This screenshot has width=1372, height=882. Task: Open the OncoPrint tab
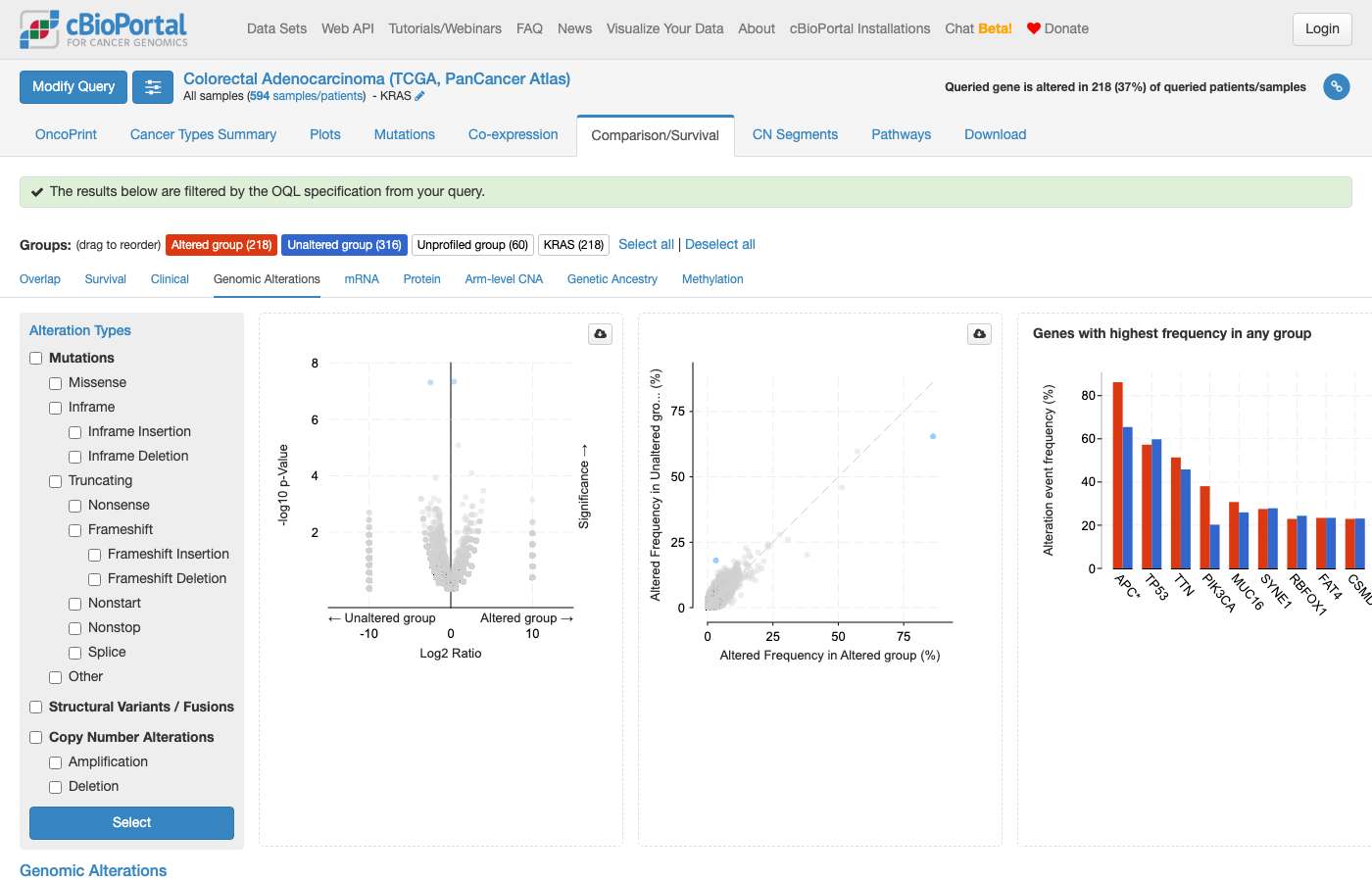[66, 134]
